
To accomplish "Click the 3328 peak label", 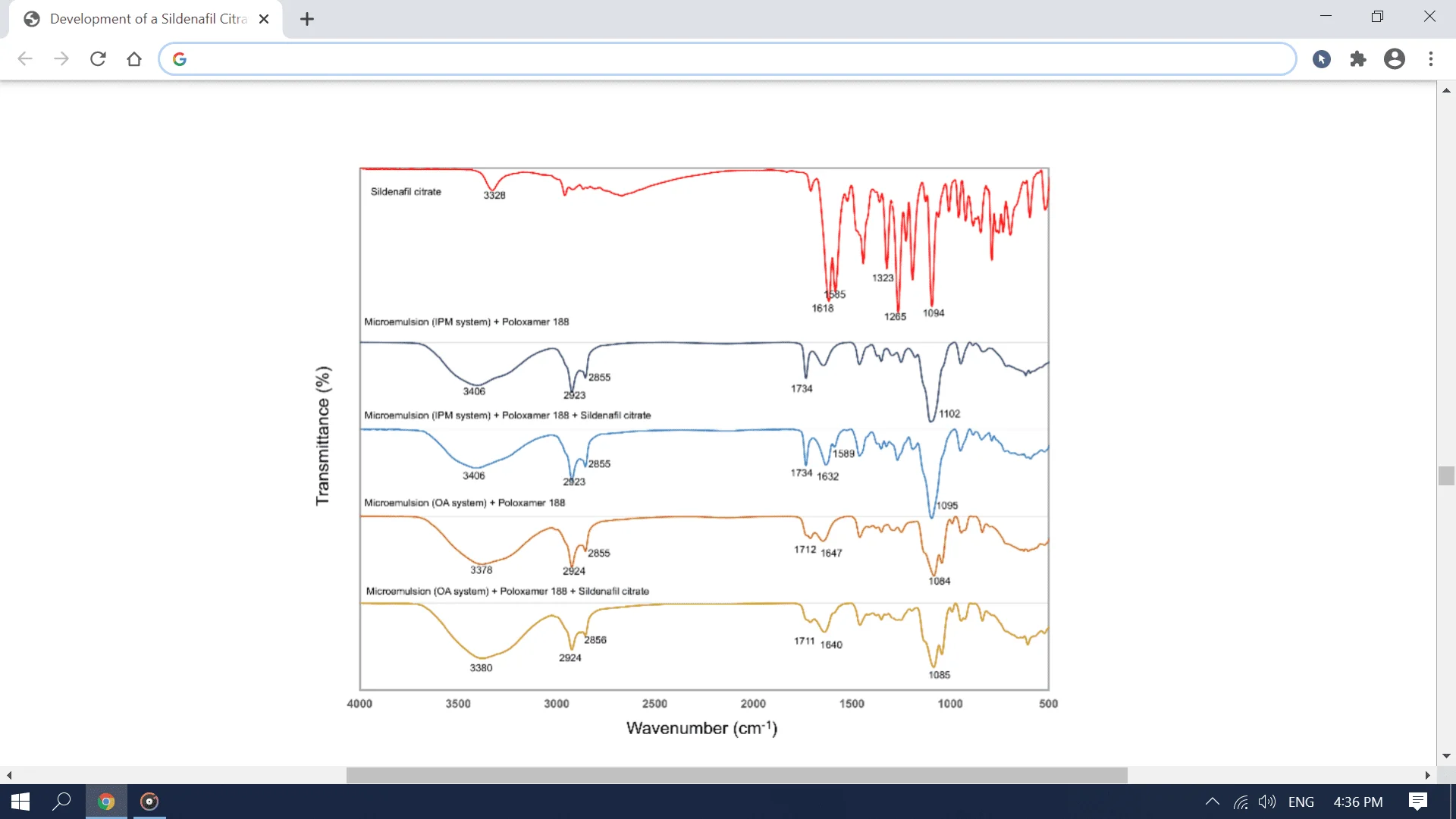I will [x=494, y=195].
